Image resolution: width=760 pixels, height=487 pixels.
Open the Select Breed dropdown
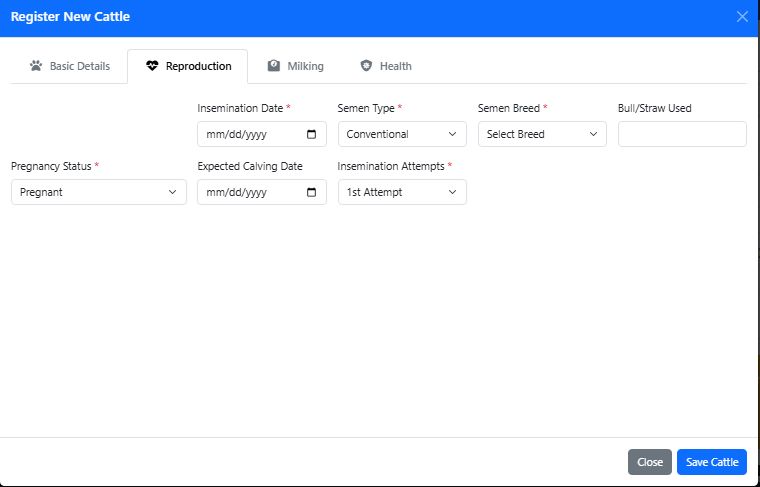pos(541,134)
